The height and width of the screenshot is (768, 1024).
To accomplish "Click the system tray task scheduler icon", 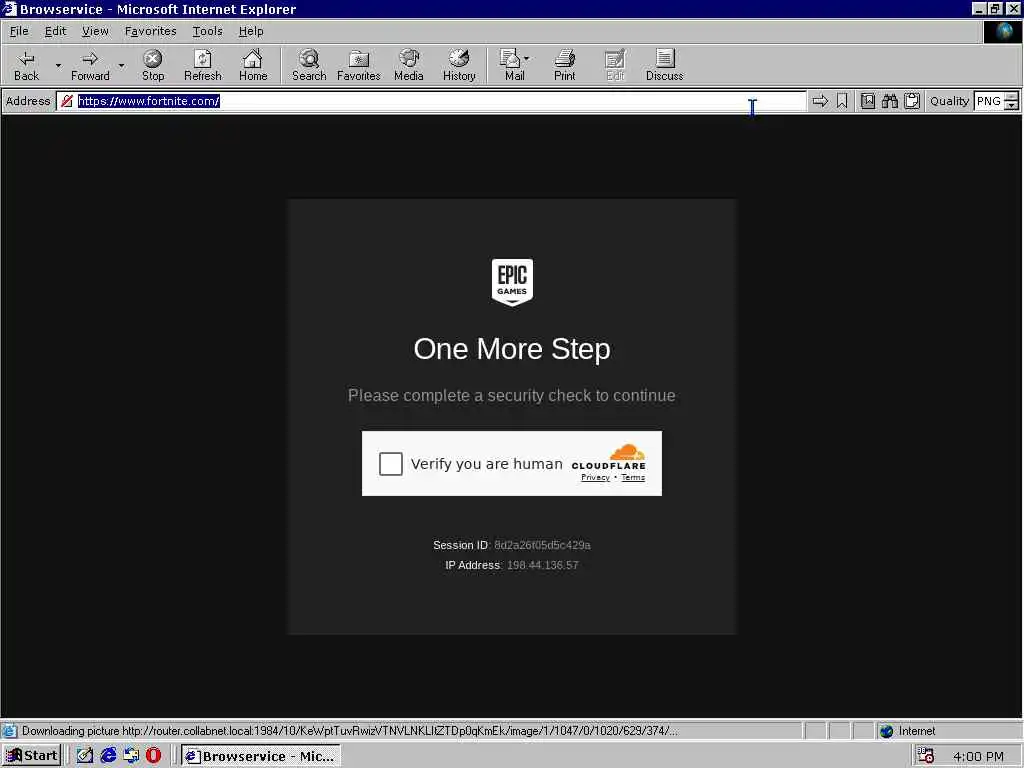I will tap(925, 756).
